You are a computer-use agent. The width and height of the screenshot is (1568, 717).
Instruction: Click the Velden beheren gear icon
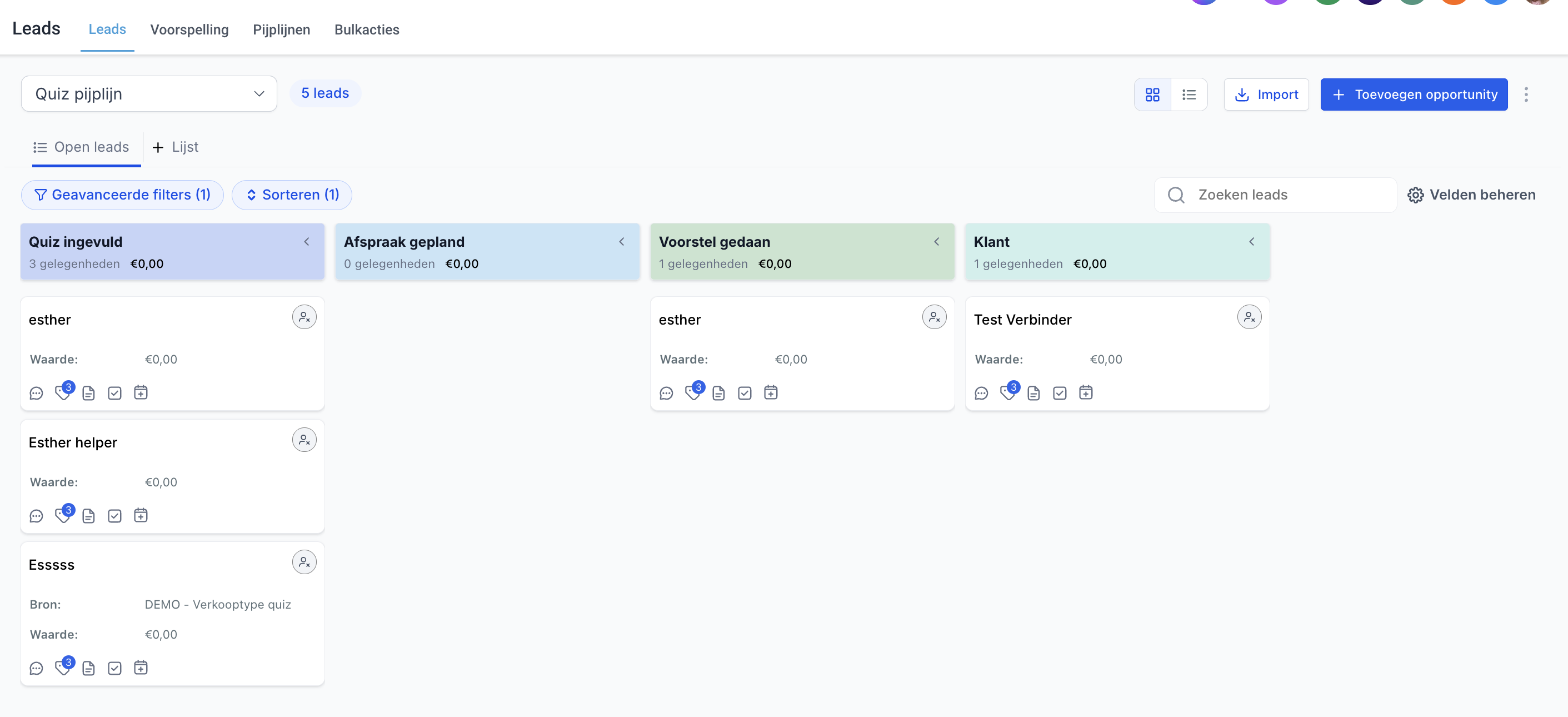coord(1415,195)
